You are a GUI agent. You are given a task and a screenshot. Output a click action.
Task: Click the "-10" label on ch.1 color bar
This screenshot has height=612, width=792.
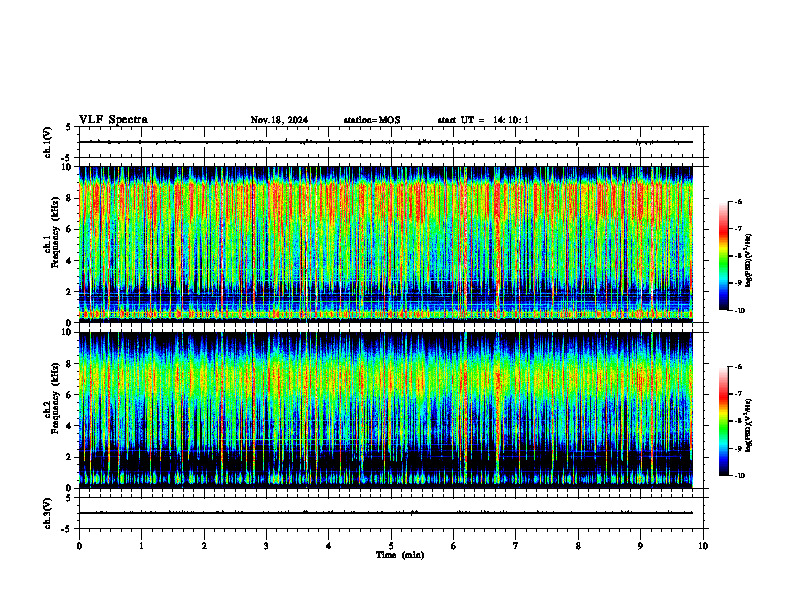point(739,311)
